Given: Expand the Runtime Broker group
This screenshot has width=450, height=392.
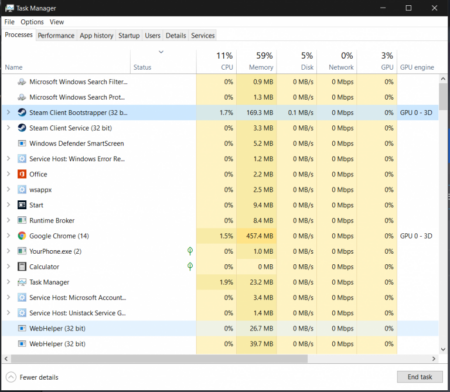Looking at the screenshot, I should [9, 220].
